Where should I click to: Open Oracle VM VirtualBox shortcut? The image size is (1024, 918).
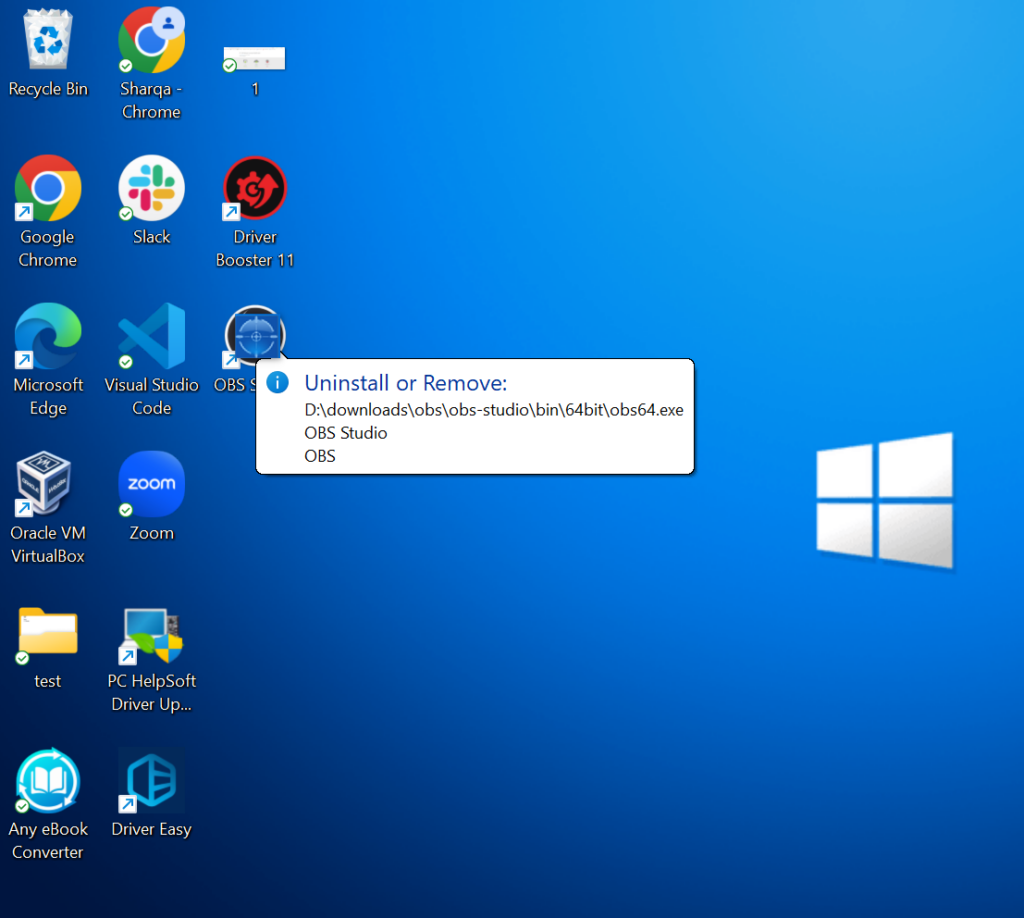43,484
